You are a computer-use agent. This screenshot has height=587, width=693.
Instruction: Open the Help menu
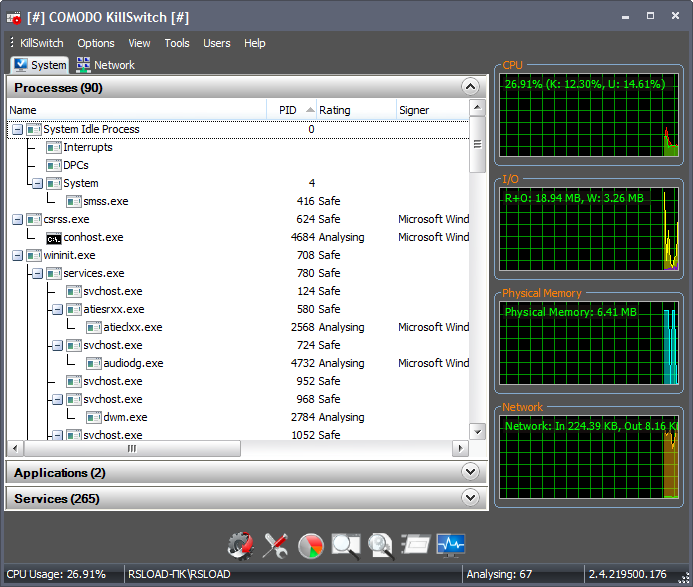pos(255,43)
